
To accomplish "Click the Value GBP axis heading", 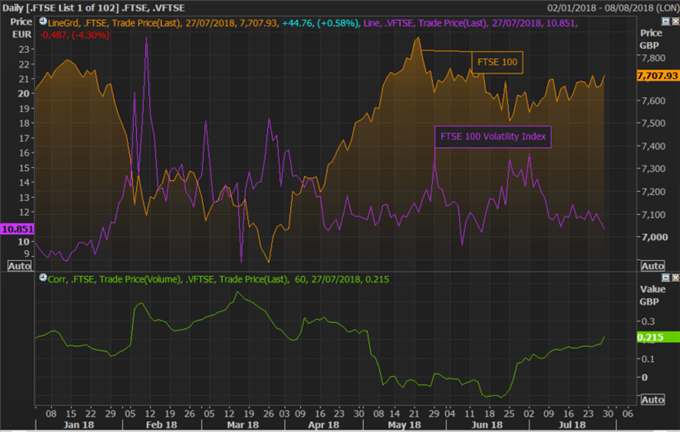I will (x=652, y=295).
